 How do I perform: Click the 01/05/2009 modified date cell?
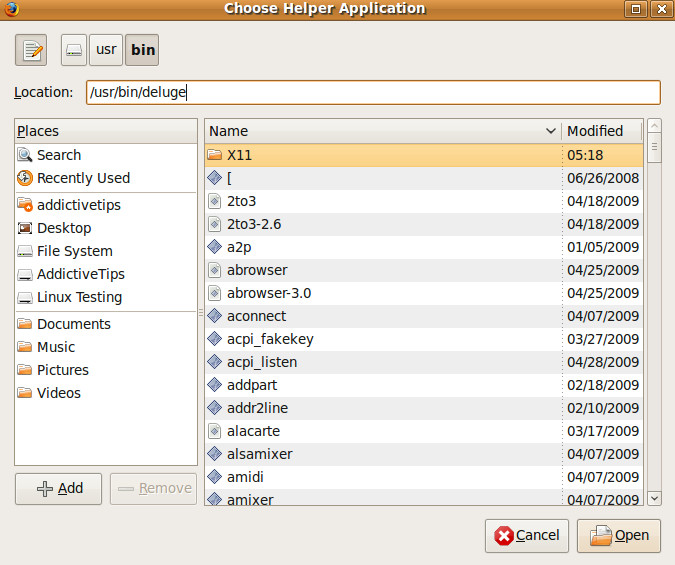pyautogui.click(x=603, y=247)
